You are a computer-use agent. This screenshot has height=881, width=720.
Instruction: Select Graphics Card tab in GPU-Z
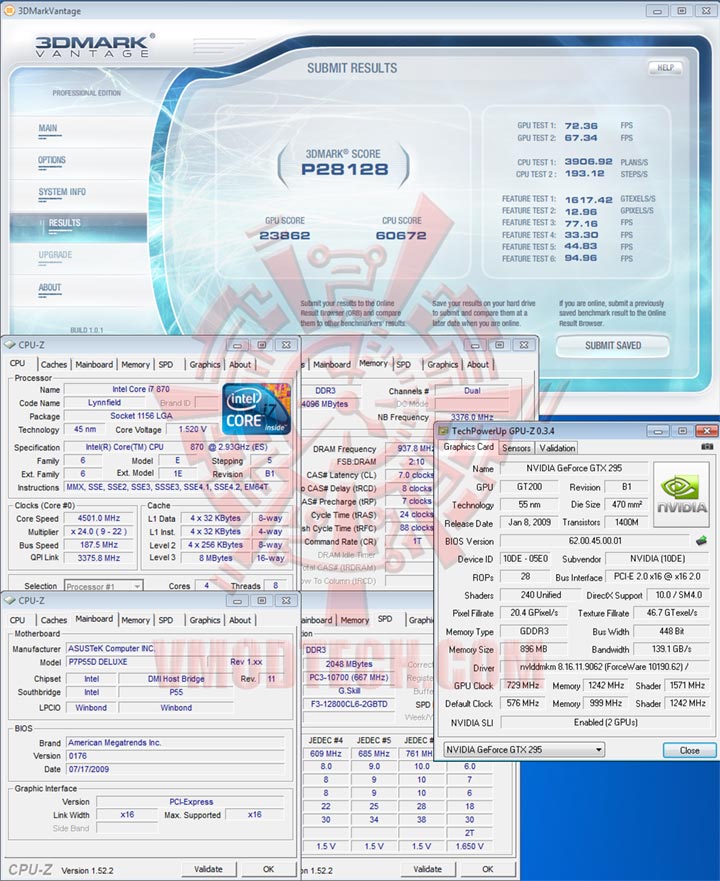point(468,447)
